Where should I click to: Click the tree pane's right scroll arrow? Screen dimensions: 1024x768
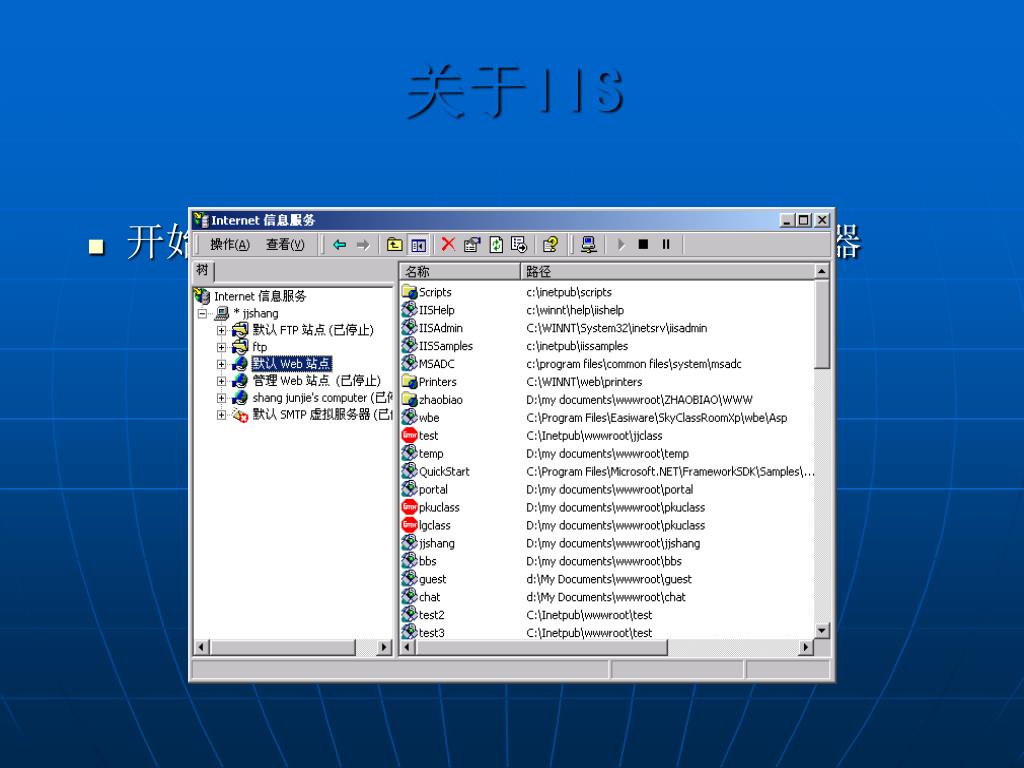tap(384, 647)
